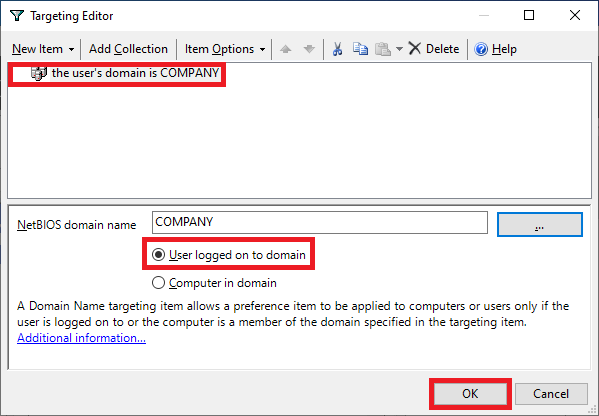Click the browse ellipsis button
Viewport: 599px width, 416px height.
point(539,225)
